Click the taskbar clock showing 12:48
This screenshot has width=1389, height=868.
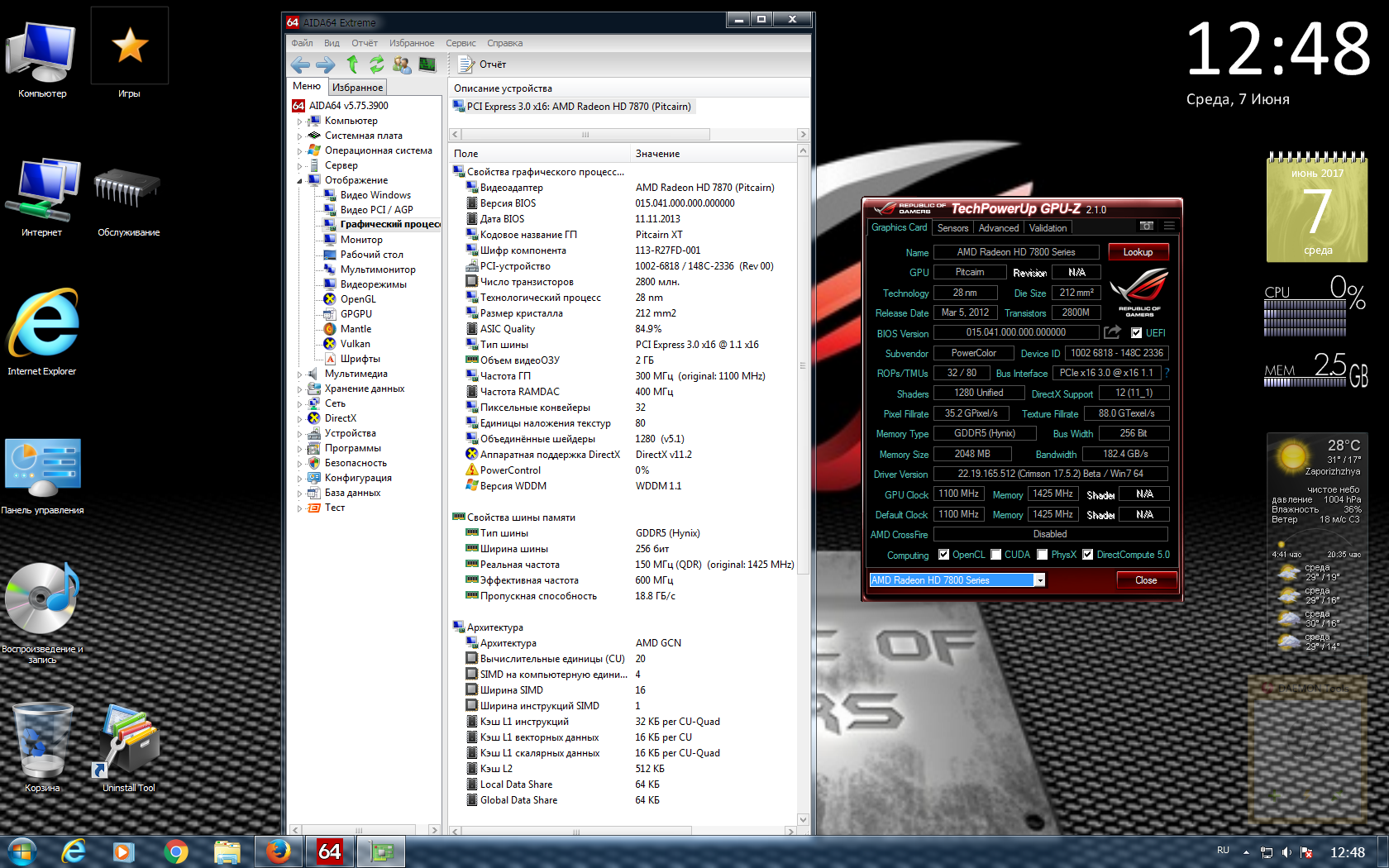1347,852
